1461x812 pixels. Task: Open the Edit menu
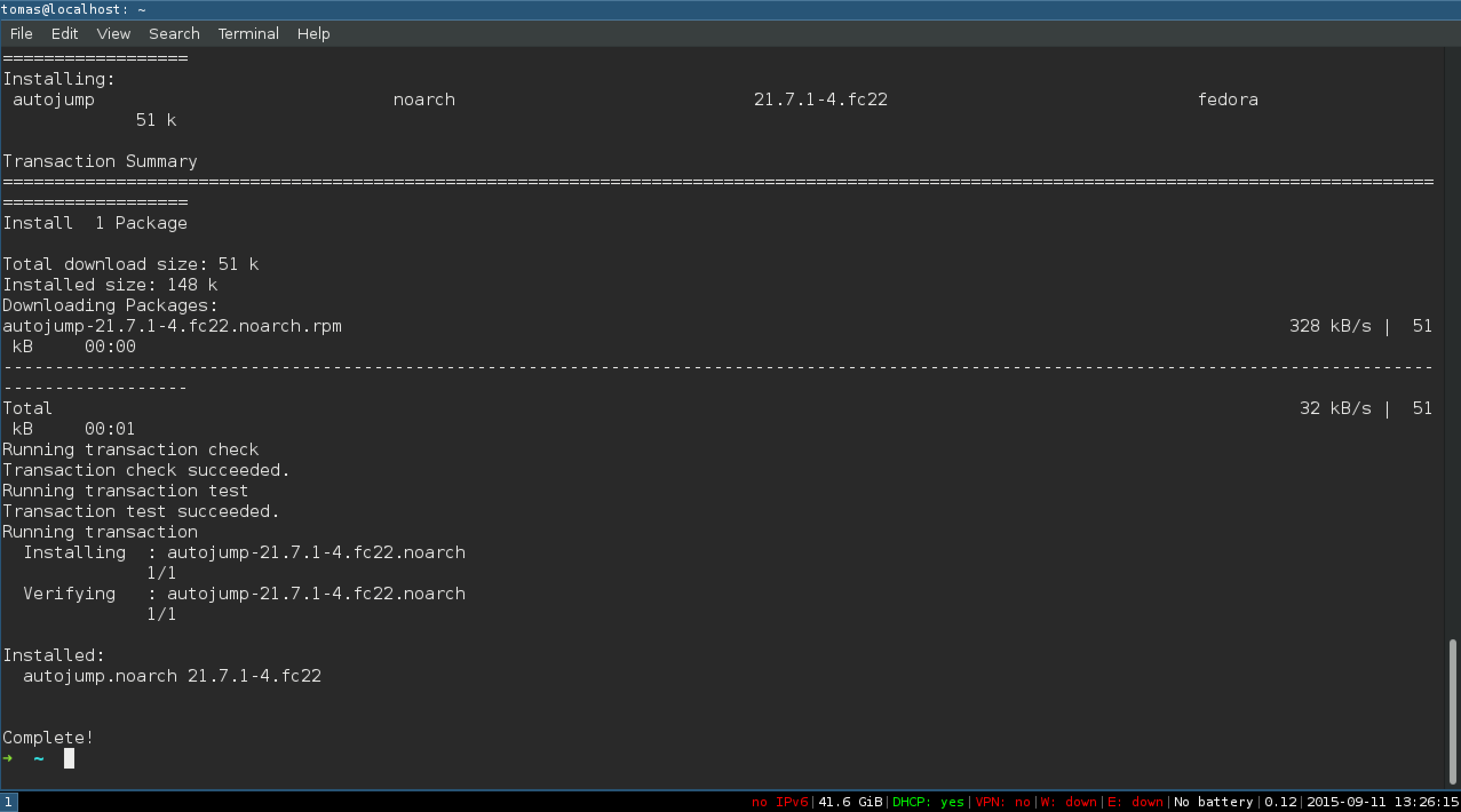(x=65, y=34)
